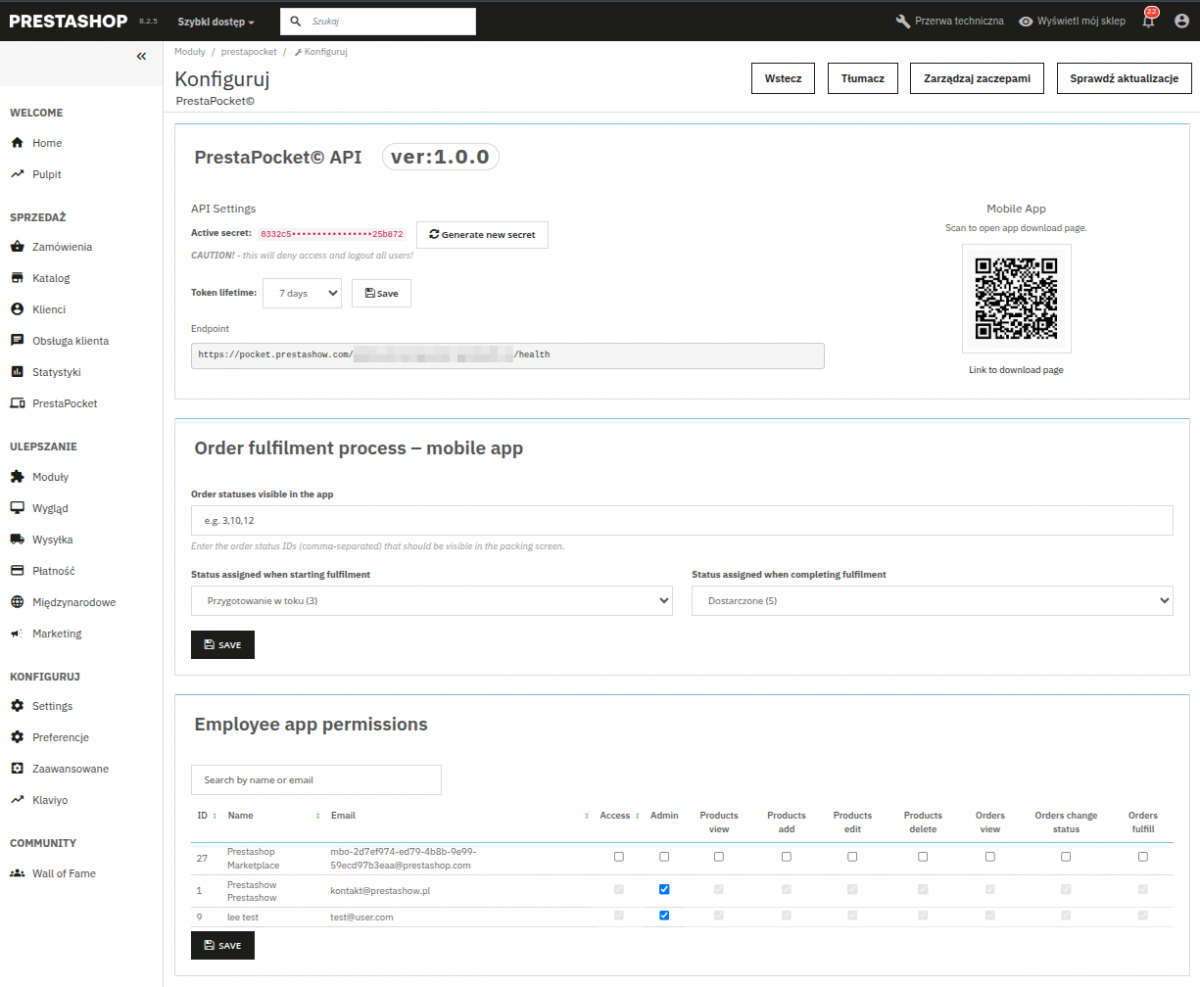Click the Zamówienia basket icon
Viewport: 1200px width, 987px height.
17,247
